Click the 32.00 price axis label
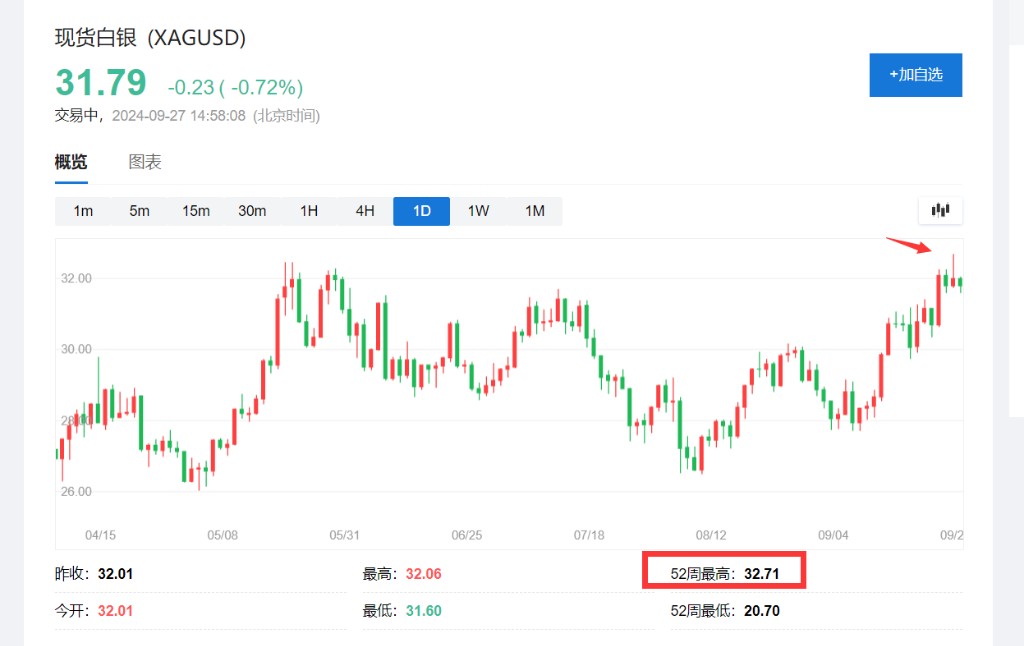The image size is (1024, 646). (76, 278)
